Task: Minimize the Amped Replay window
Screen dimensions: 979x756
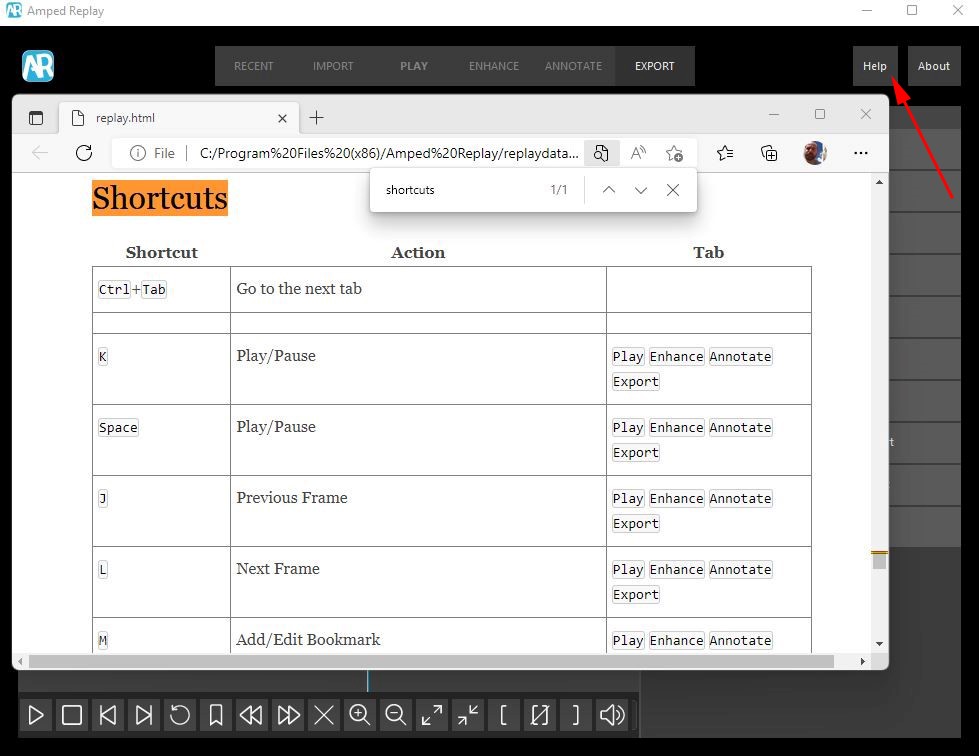Action: [867, 11]
